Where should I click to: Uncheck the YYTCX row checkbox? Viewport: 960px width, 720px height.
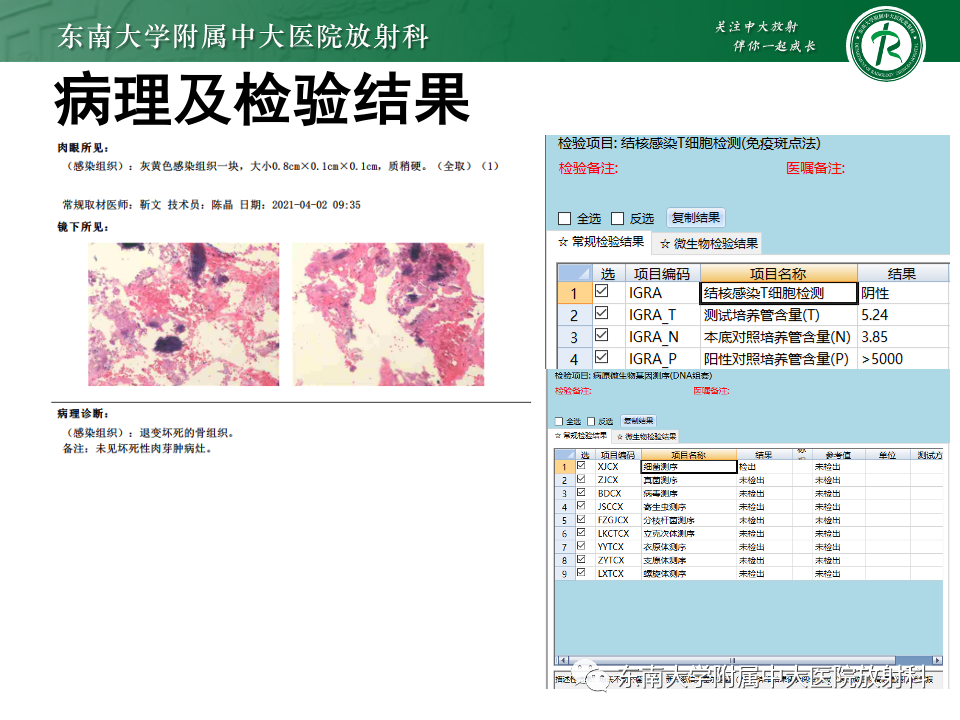point(581,546)
